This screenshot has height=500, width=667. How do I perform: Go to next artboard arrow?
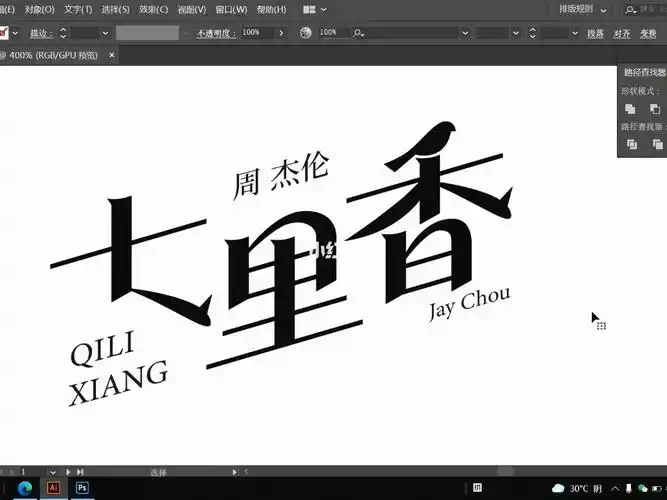point(68,471)
